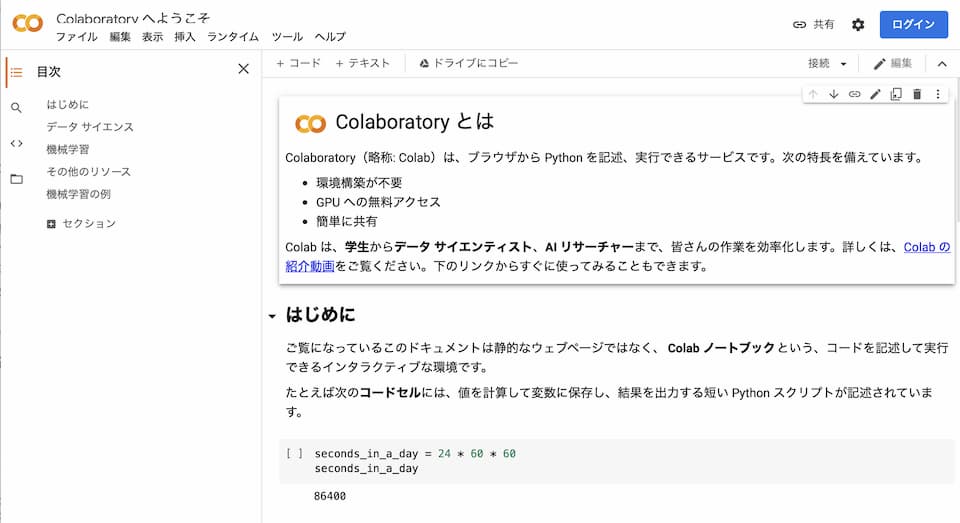Open the code snippets panel icon
The height and width of the screenshot is (523, 960).
click(16, 143)
